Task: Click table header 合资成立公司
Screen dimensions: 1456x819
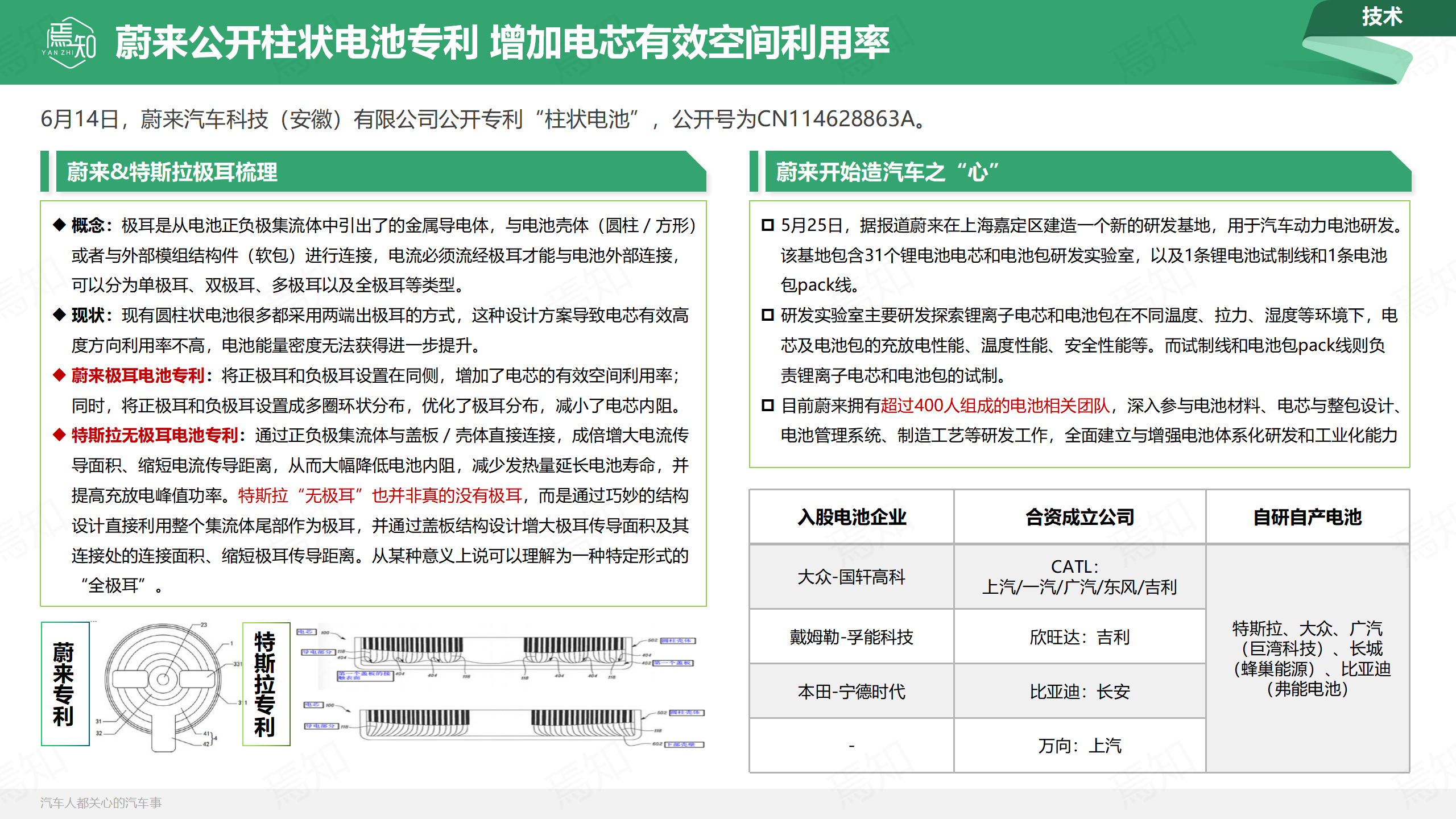Action: 1079,517
